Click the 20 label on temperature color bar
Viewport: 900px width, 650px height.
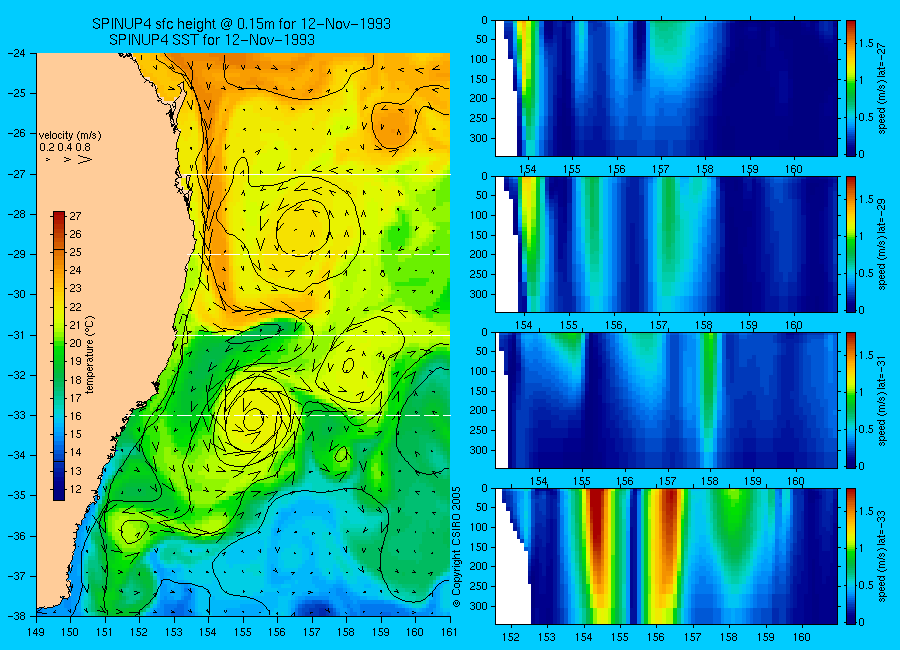75,343
